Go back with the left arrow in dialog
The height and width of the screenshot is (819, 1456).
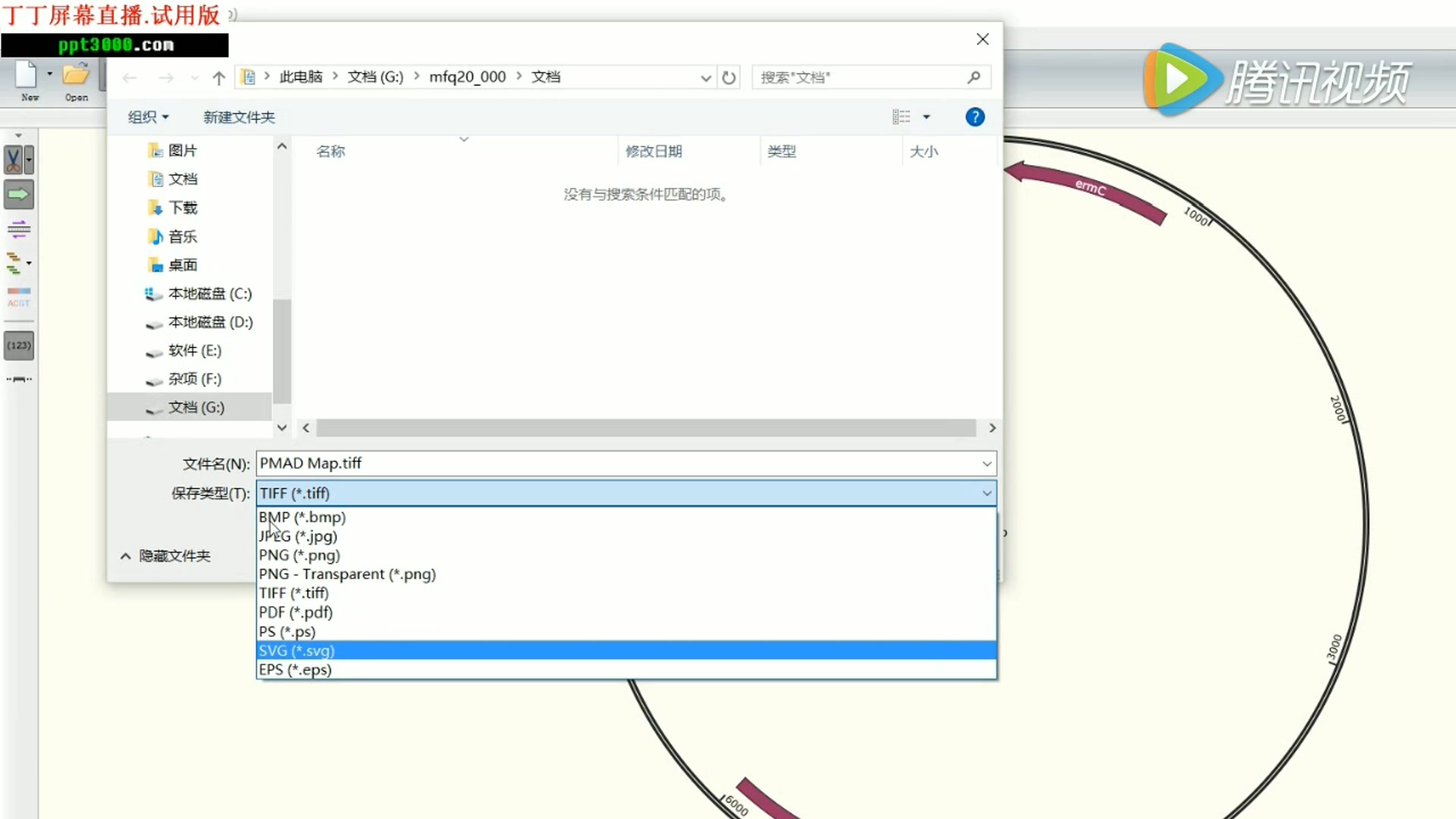pyautogui.click(x=130, y=77)
